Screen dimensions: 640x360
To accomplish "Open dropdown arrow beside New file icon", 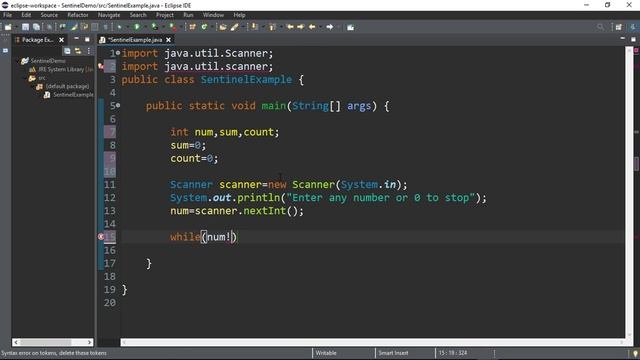I will click(16, 27).
